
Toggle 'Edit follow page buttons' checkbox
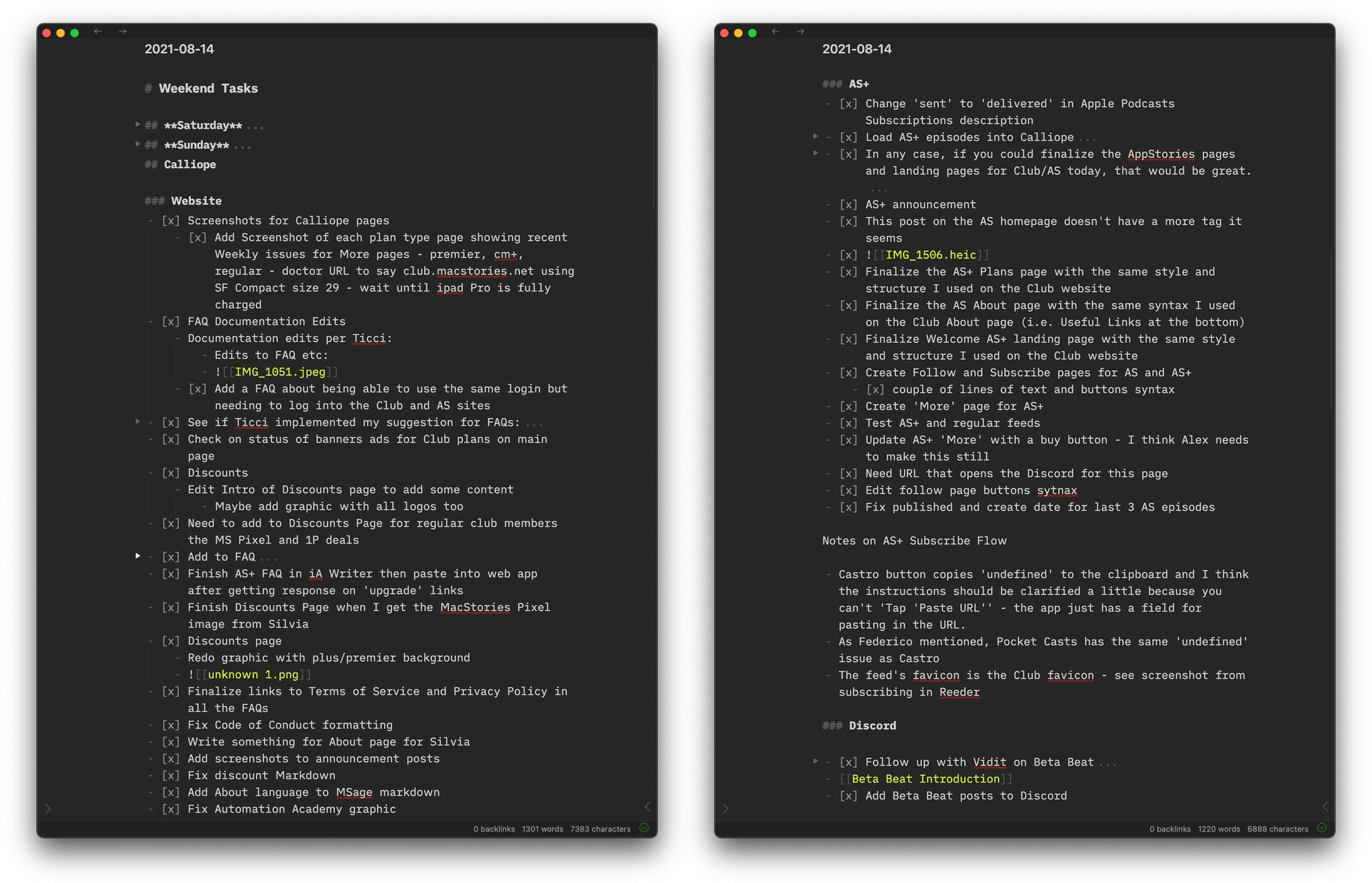click(x=849, y=490)
